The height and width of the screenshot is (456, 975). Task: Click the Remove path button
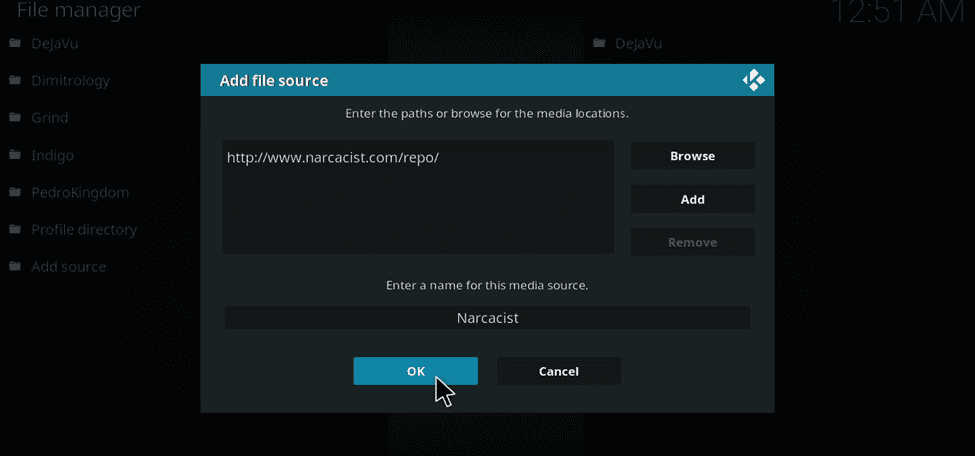(x=692, y=243)
